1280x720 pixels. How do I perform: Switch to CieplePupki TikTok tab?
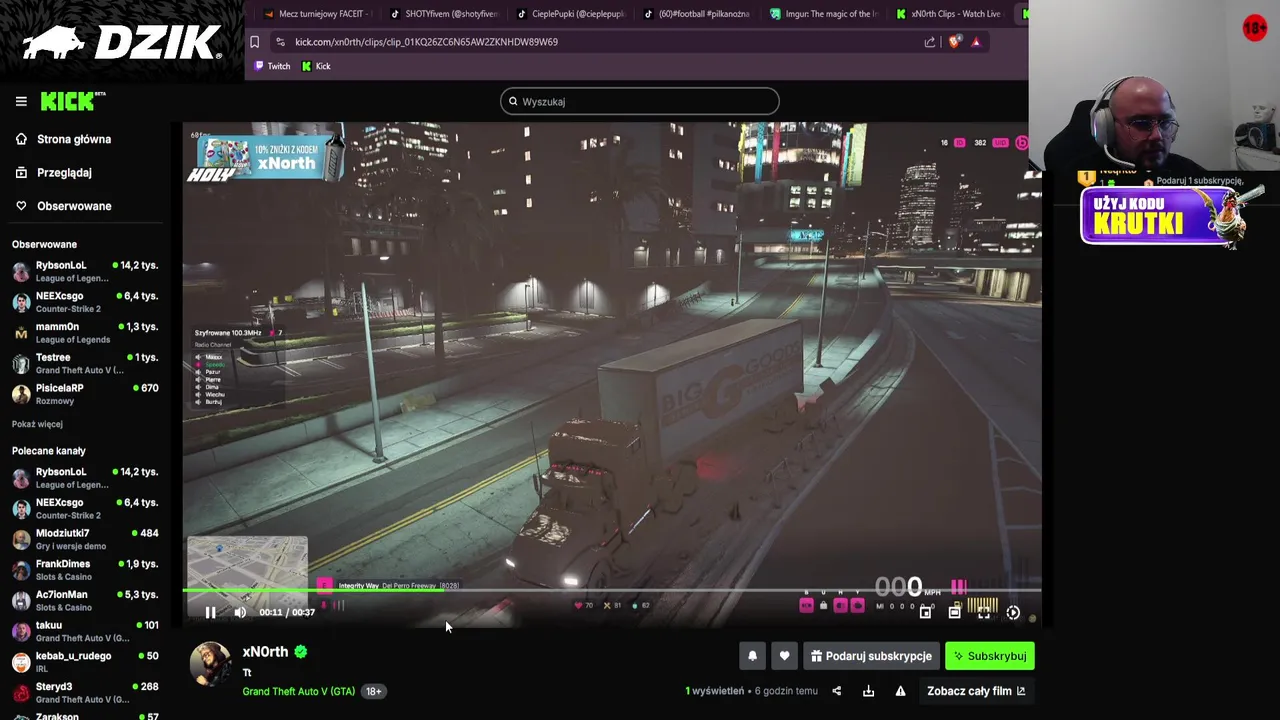coord(570,14)
